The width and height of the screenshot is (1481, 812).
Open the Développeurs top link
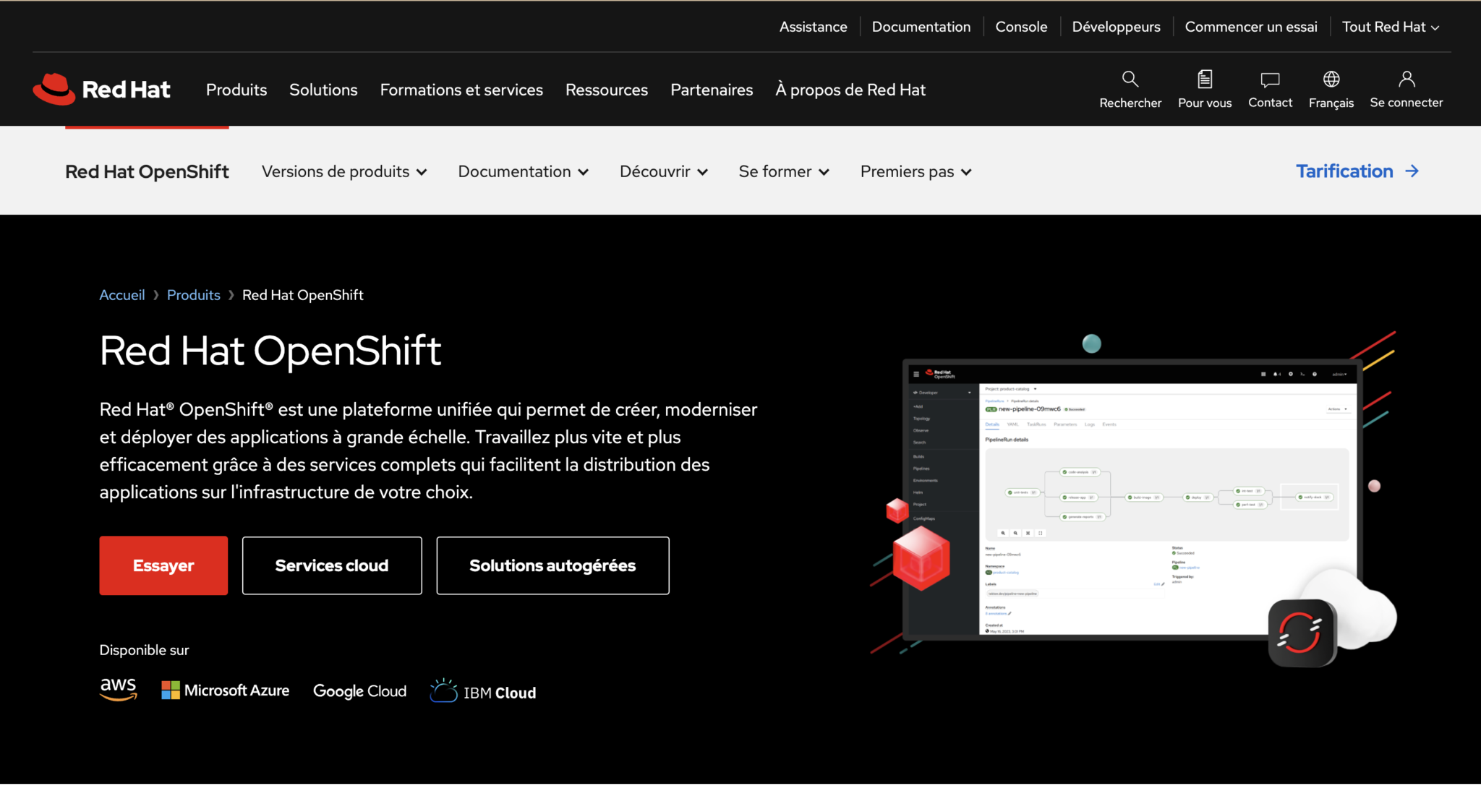1116,27
